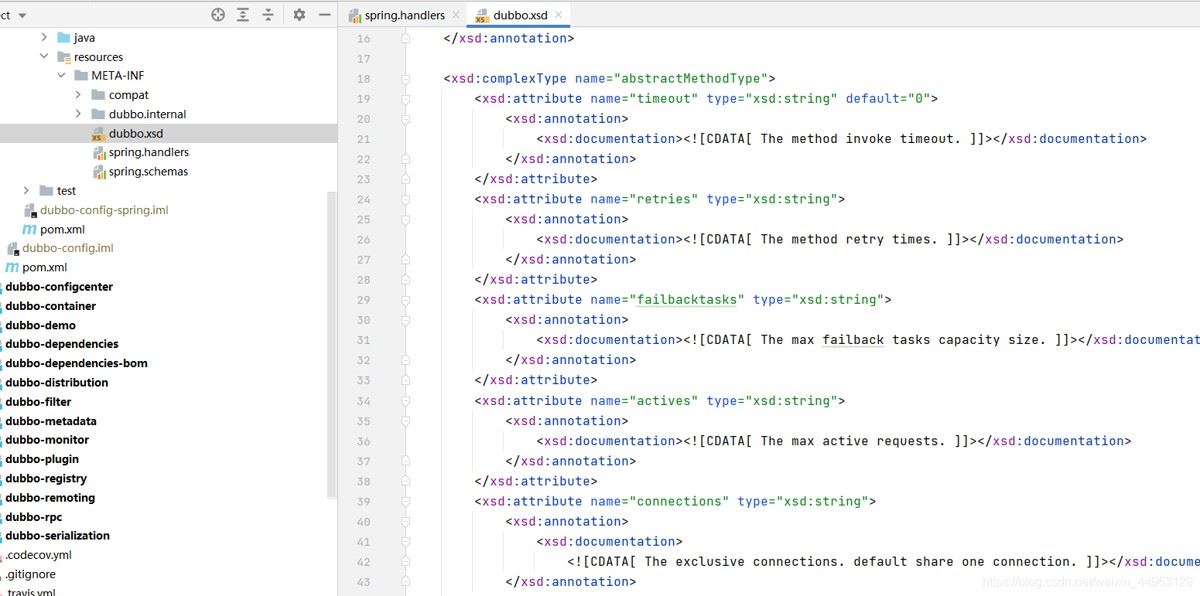
Task: Click the text default="0" on line 19
Action: (x=887, y=98)
